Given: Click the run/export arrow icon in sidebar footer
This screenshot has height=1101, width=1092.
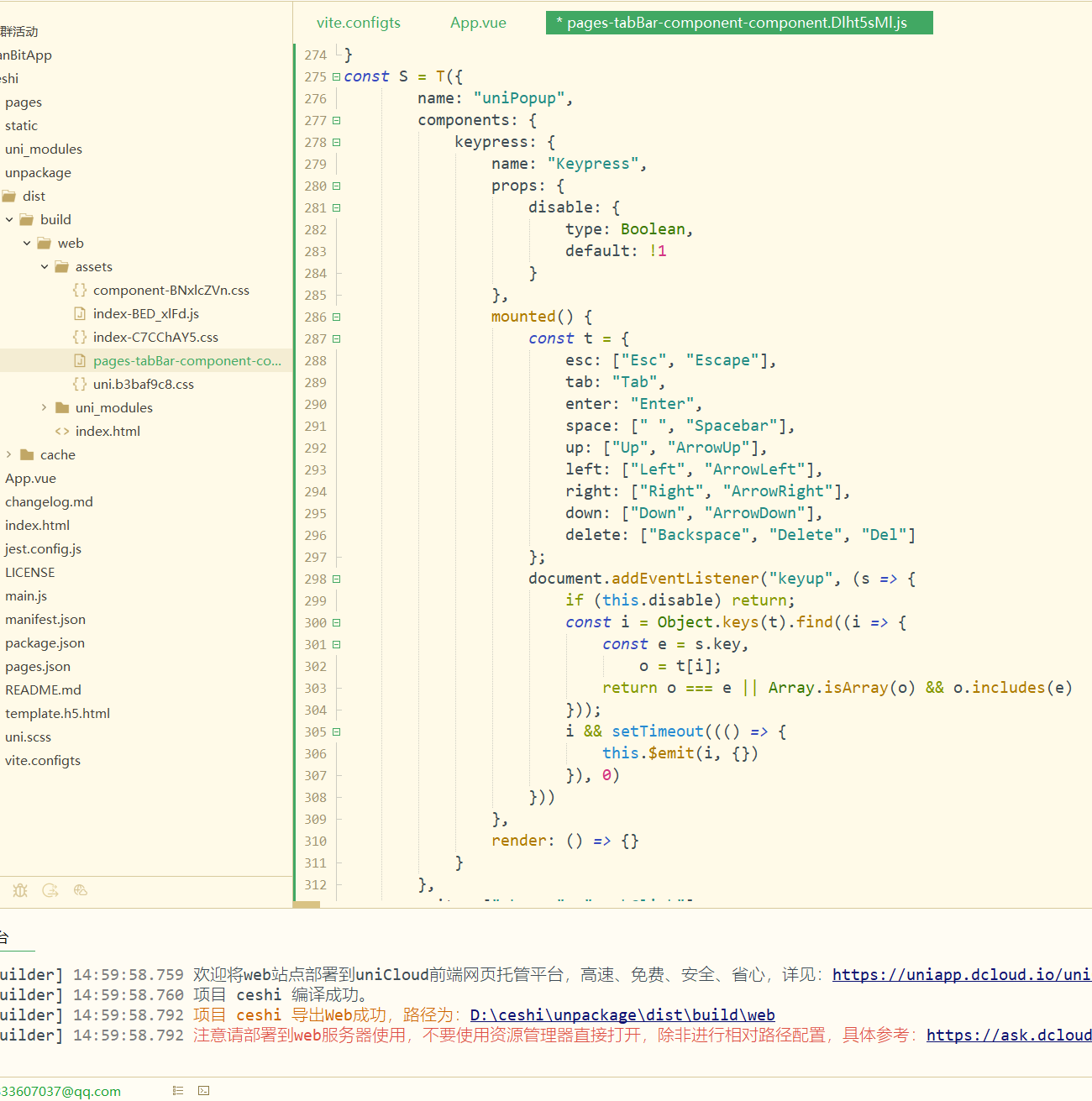Looking at the screenshot, I should [50, 890].
